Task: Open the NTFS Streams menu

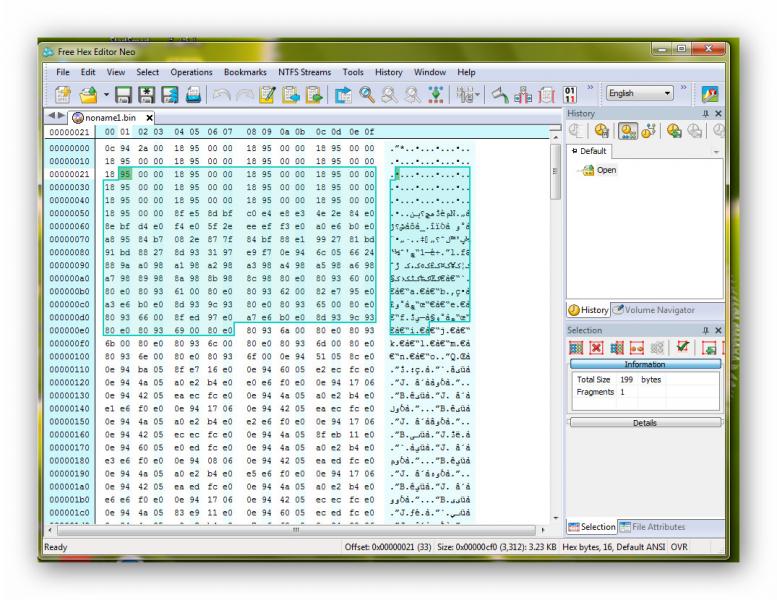Action: pyautogui.click(x=304, y=72)
